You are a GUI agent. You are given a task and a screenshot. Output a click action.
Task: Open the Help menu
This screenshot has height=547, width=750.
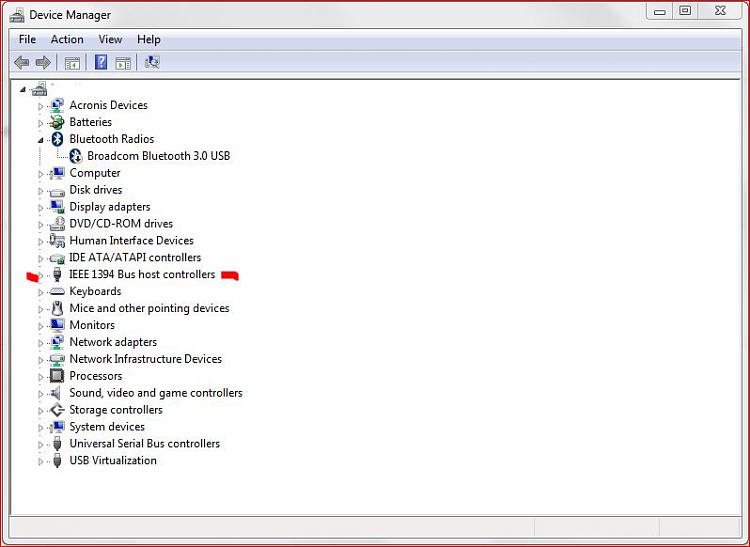tap(148, 39)
